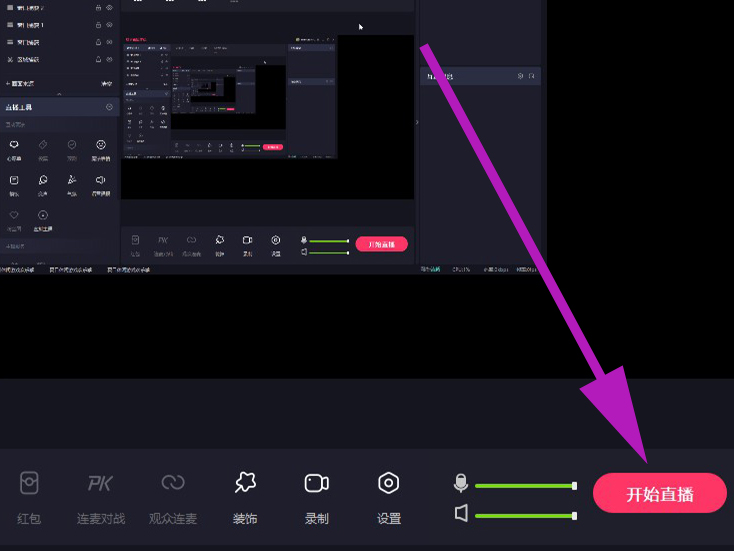Toggle eye visibility on fourth source row

(x=109, y=59)
